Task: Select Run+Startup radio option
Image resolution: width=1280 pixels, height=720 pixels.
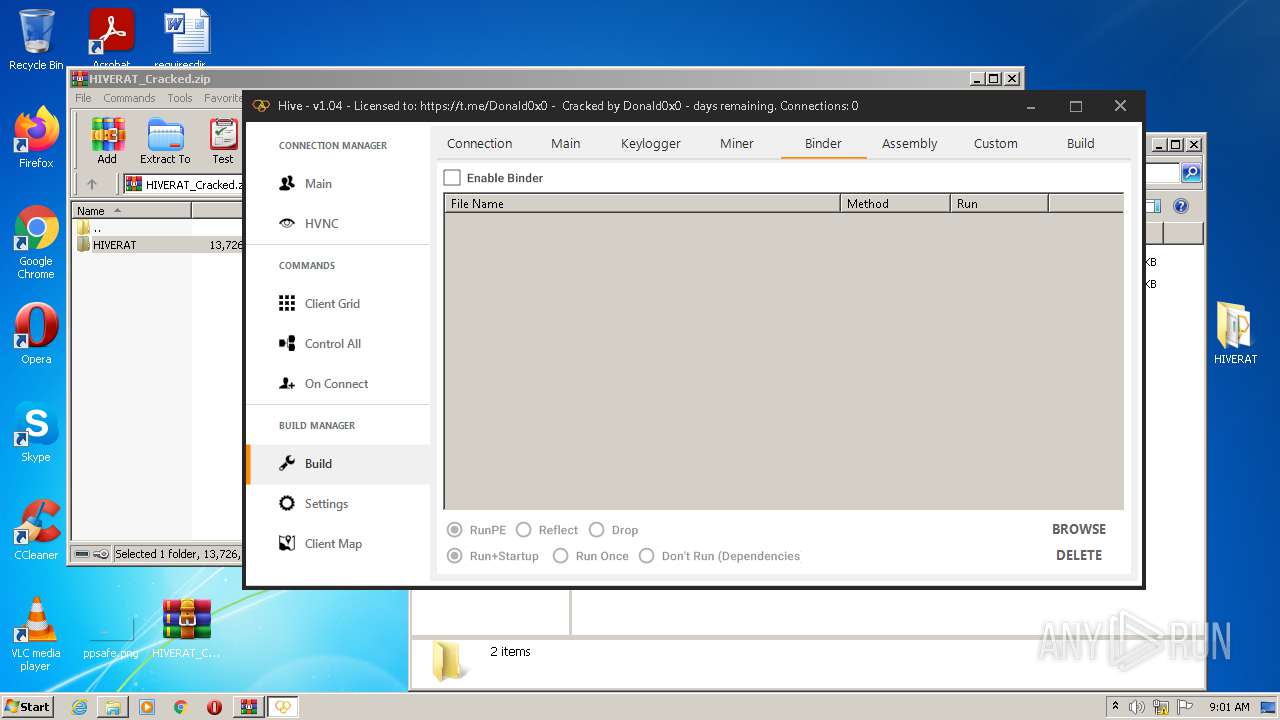Action: [455, 556]
